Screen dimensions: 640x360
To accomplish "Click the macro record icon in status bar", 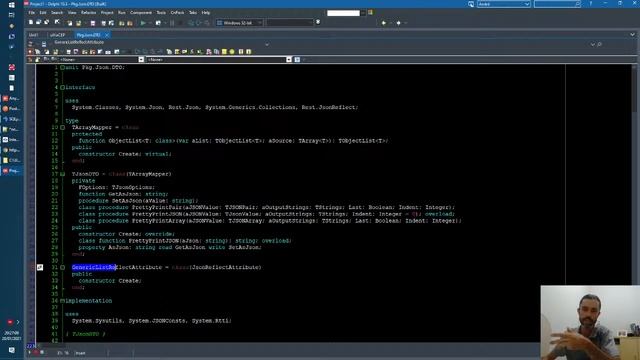I will pyautogui.click(x=36, y=353).
